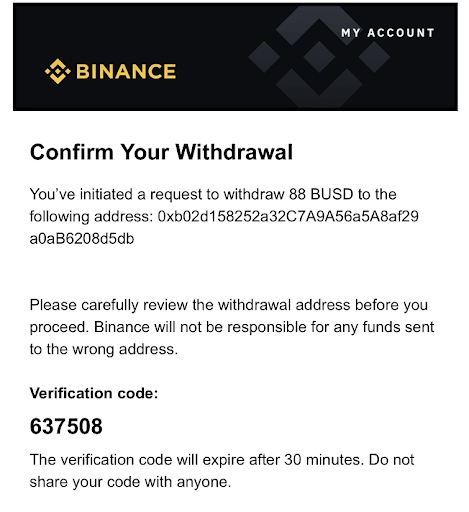
Task: Click the verification code will expire sentence
Action: (x=195, y=460)
